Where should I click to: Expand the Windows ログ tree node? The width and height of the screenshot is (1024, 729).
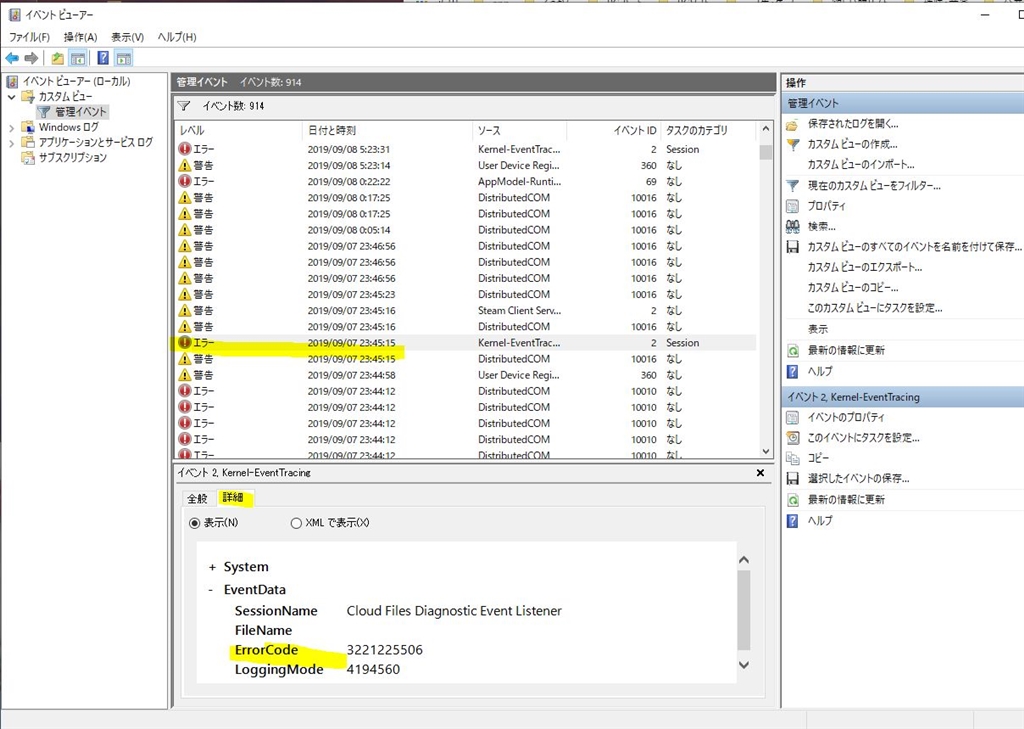click(11, 127)
